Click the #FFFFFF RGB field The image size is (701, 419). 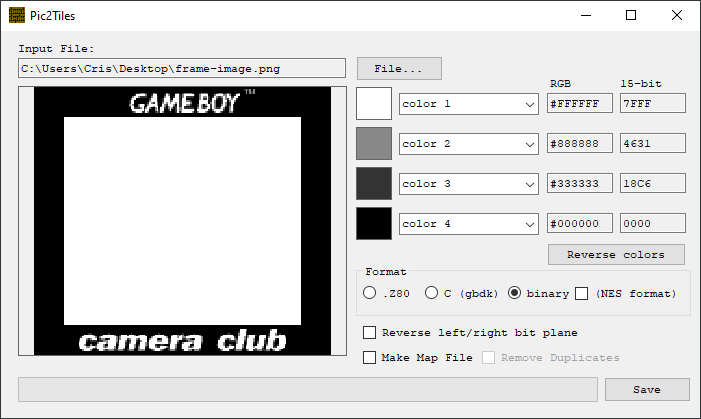[x=580, y=103]
